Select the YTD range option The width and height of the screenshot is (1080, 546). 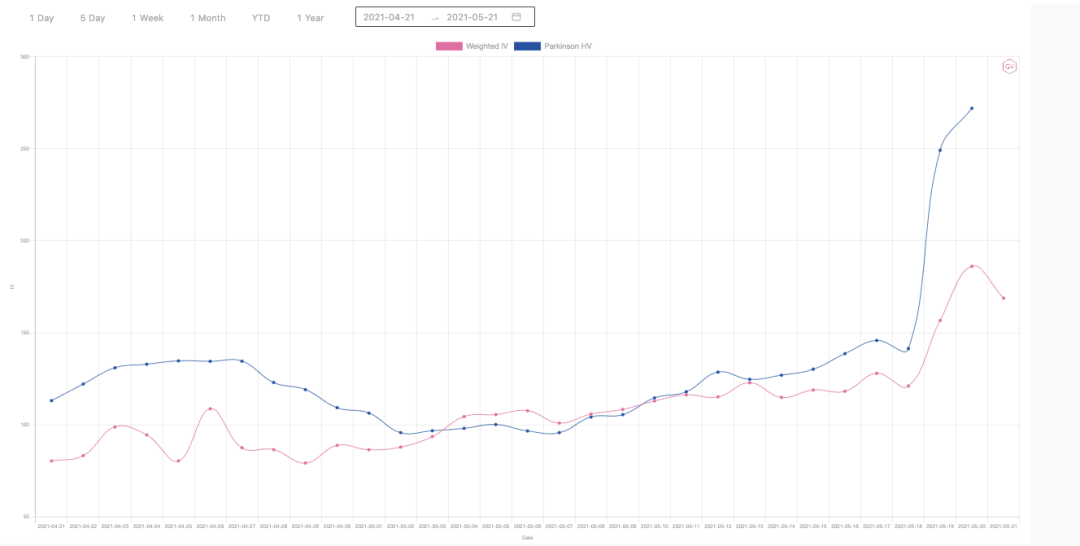pos(261,18)
